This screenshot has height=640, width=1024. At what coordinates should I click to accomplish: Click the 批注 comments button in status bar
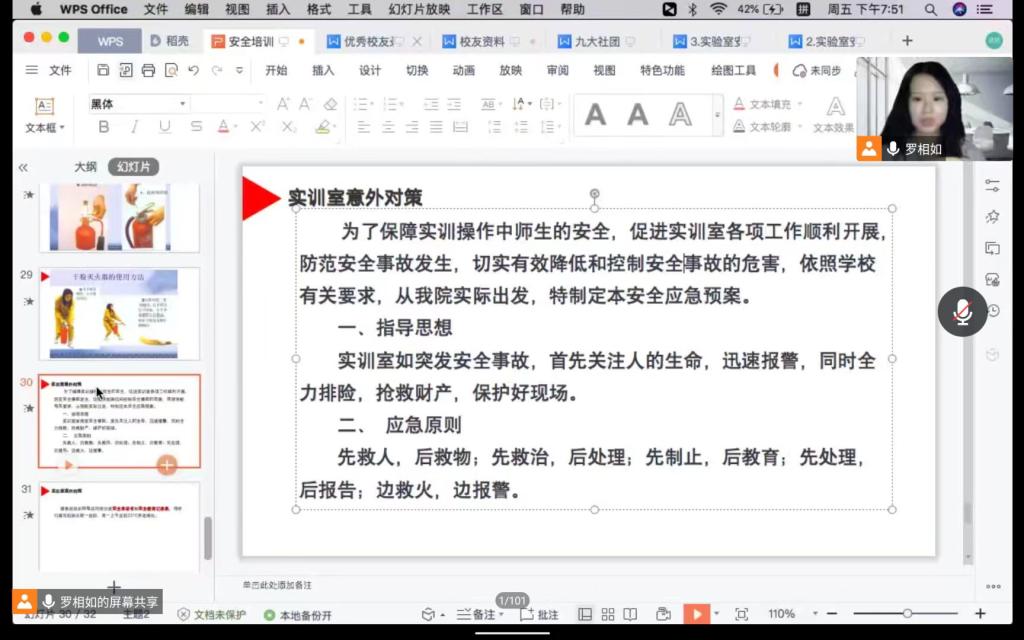(x=540, y=614)
